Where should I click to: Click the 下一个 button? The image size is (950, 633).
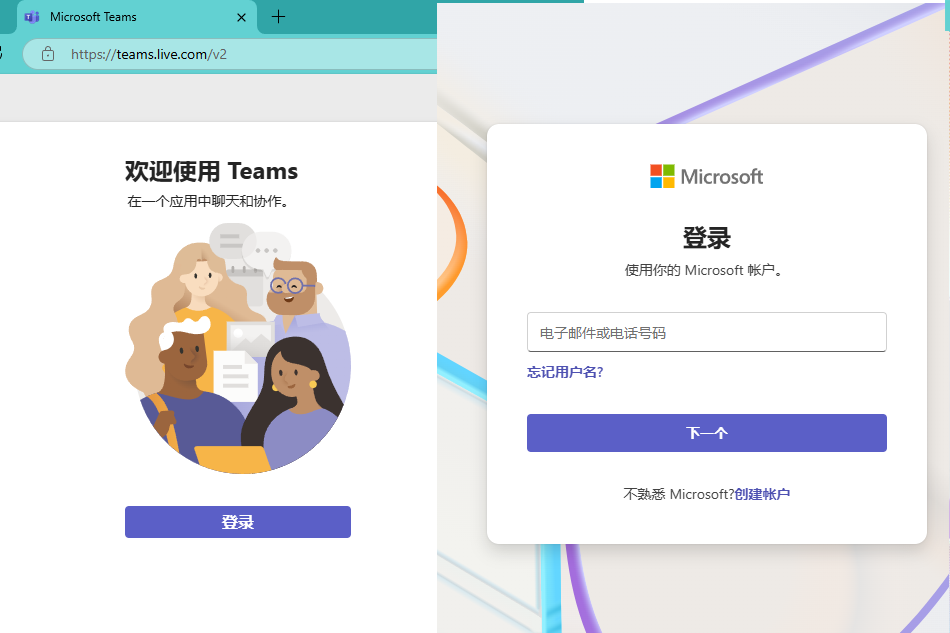706,432
